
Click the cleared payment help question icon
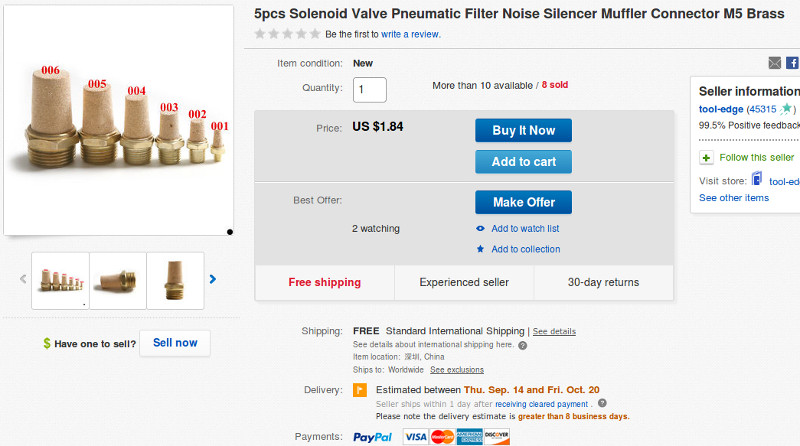click(602, 403)
